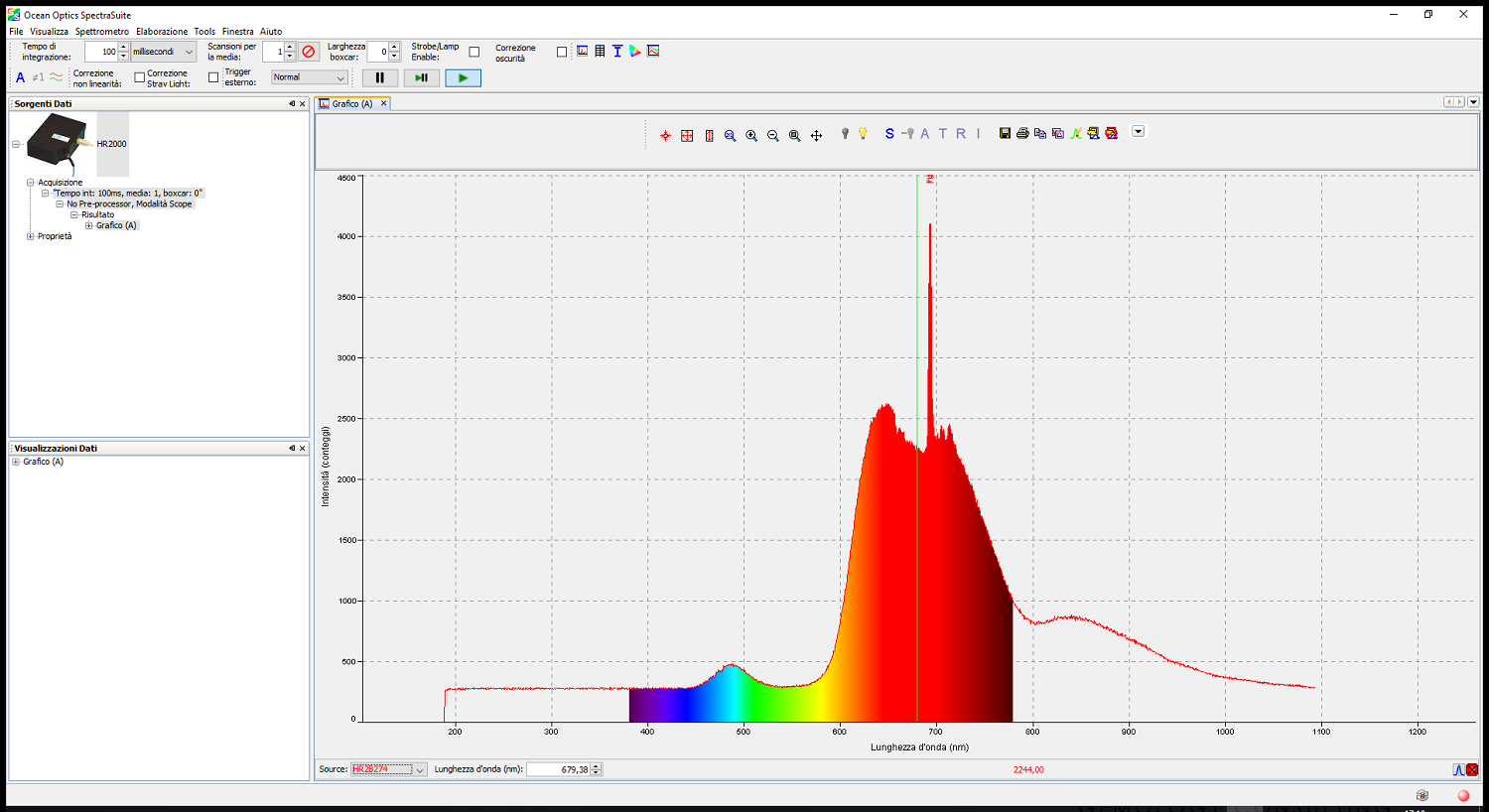Select the pan (four-arrow) graph tool

coord(816,135)
